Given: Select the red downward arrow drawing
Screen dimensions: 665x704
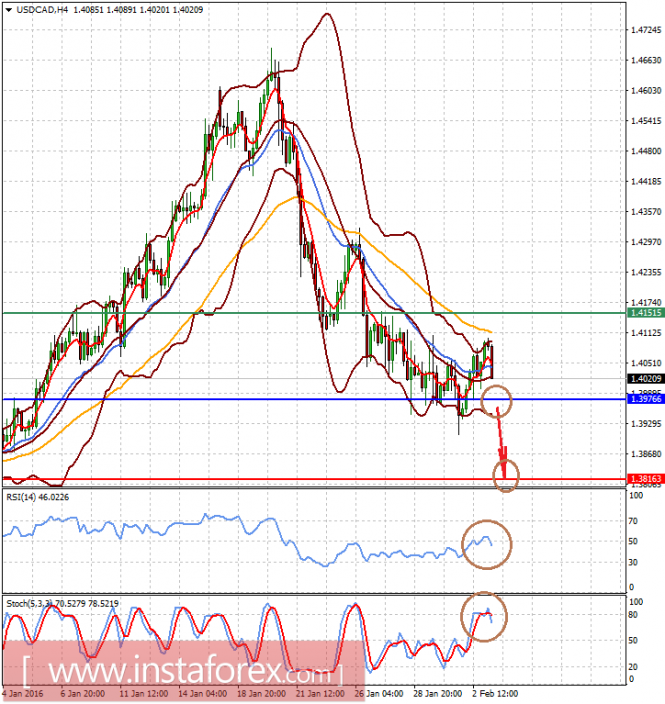Looking at the screenshot, I should click(502, 443).
